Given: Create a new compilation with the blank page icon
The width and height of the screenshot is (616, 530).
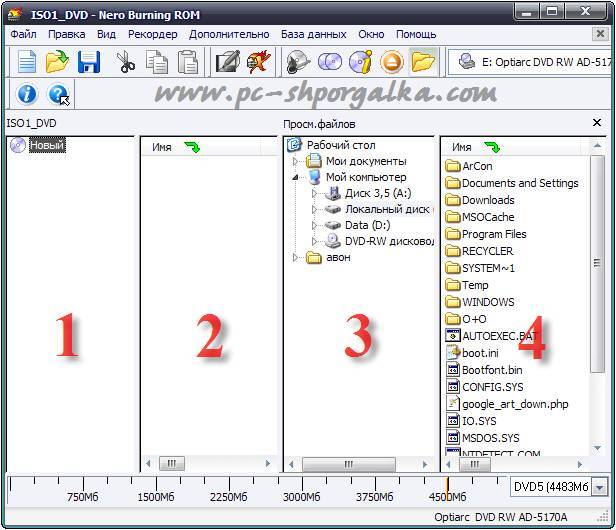Looking at the screenshot, I should [x=27, y=62].
